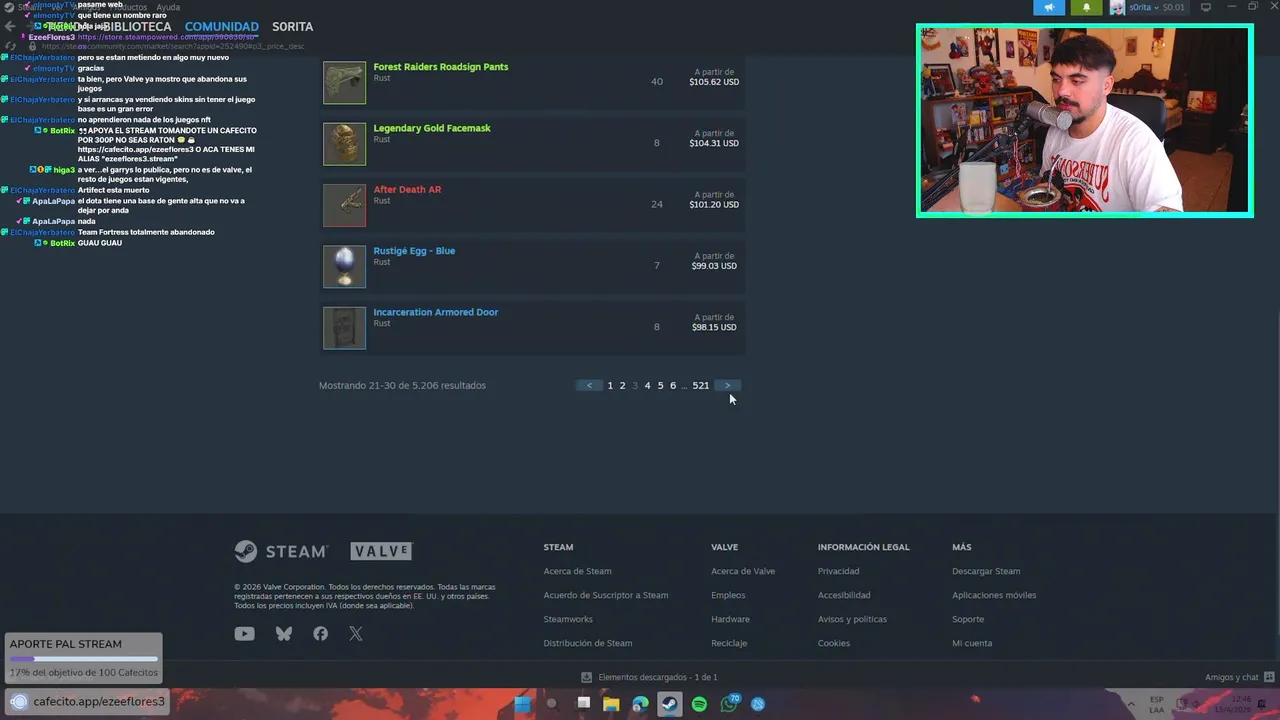Open Incarceration Armored Door listing
The height and width of the screenshot is (720, 1280).
(436, 312)
